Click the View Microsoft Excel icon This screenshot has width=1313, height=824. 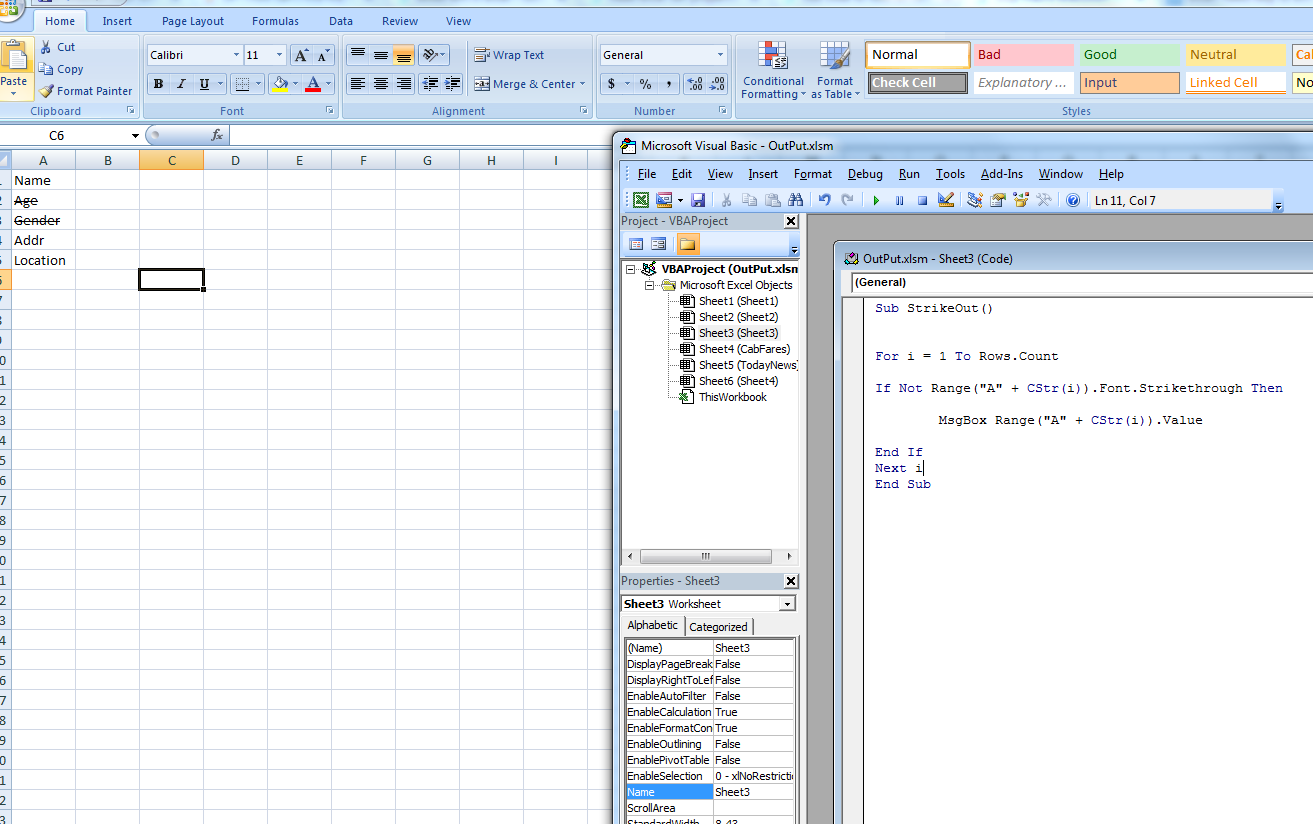pyautogui.click(x=641, y=201)
